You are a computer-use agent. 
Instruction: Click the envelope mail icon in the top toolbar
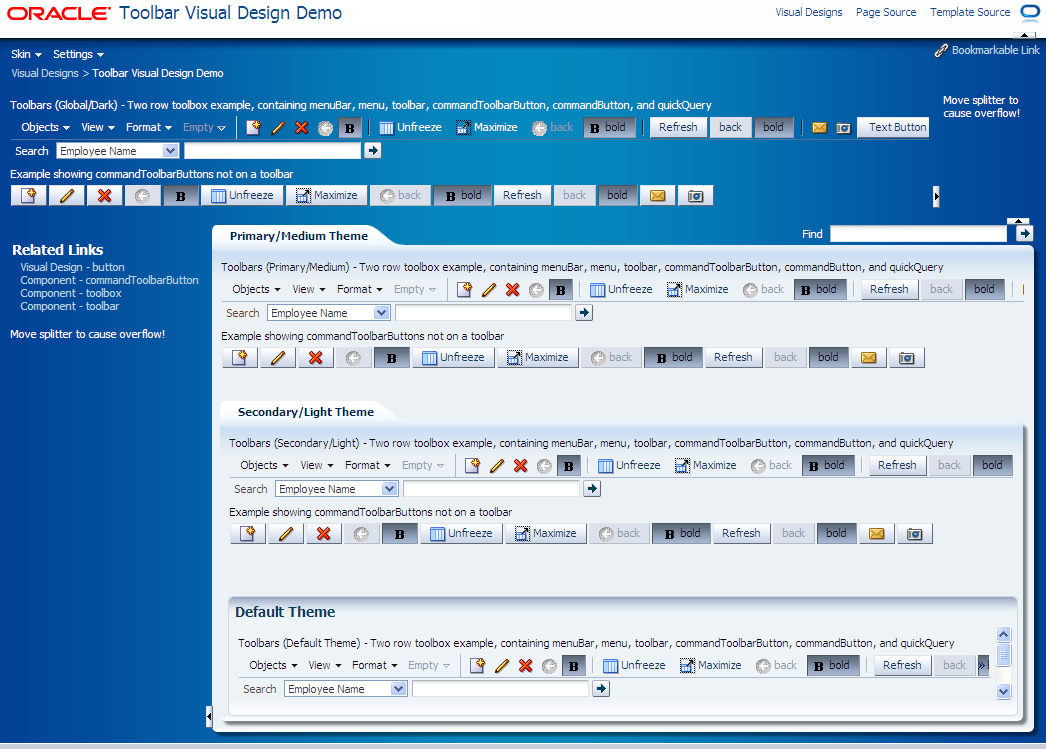coord(820,127)
